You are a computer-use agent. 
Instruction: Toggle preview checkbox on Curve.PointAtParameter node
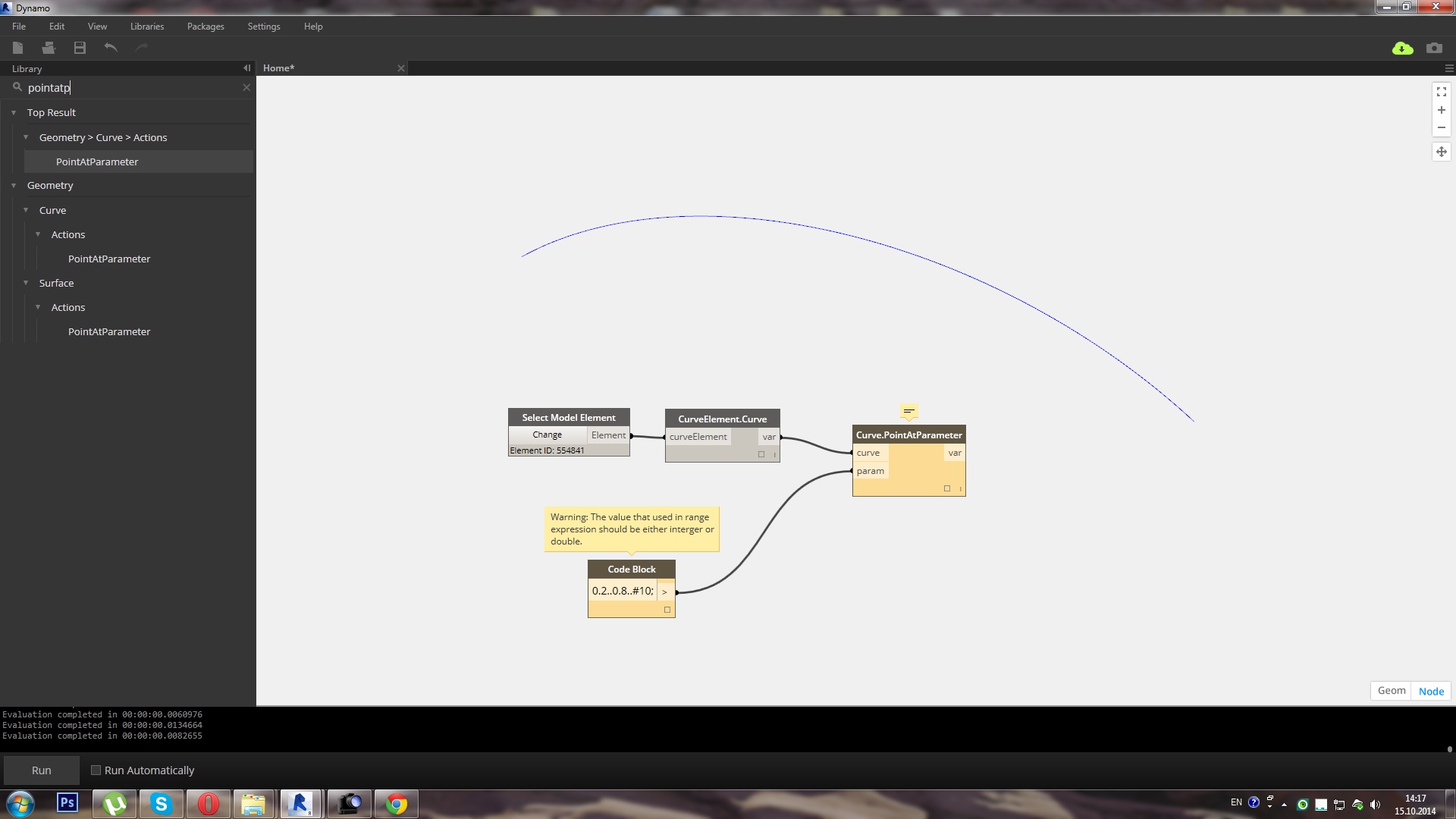click(947, 488)
